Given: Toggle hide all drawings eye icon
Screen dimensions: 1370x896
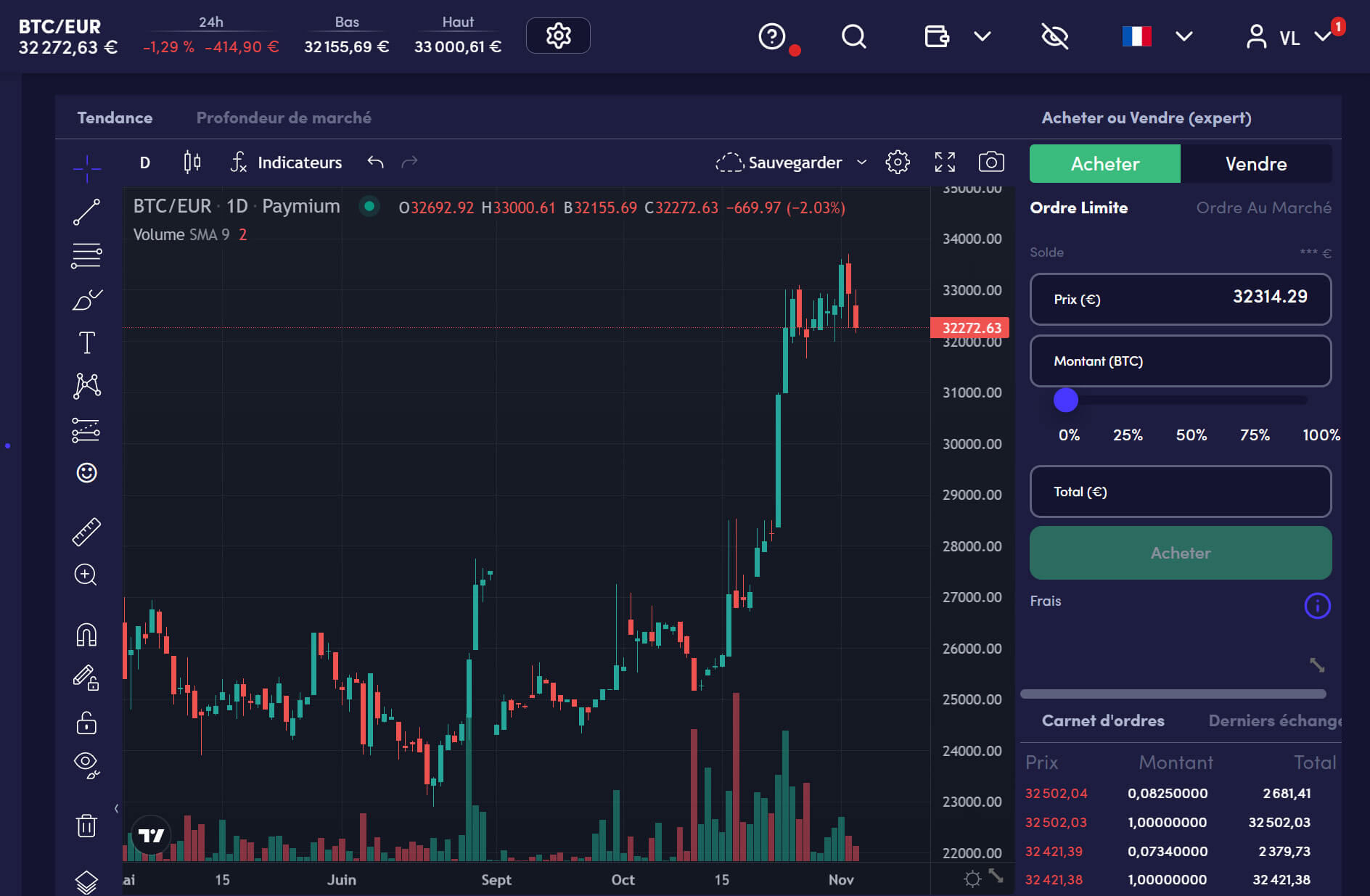Looking at the screenshot, I should pos(86,763).
